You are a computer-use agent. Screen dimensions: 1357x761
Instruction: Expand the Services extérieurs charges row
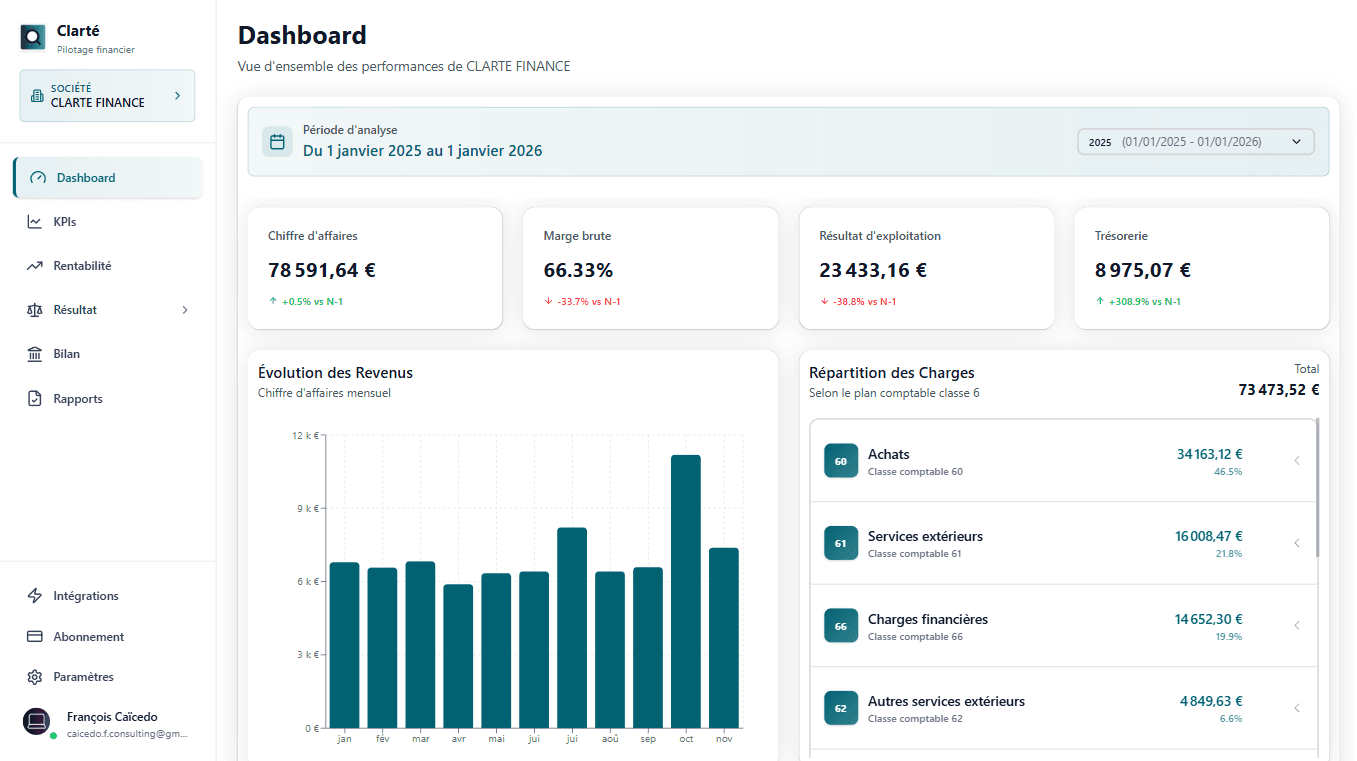[x=1297, y=543]
